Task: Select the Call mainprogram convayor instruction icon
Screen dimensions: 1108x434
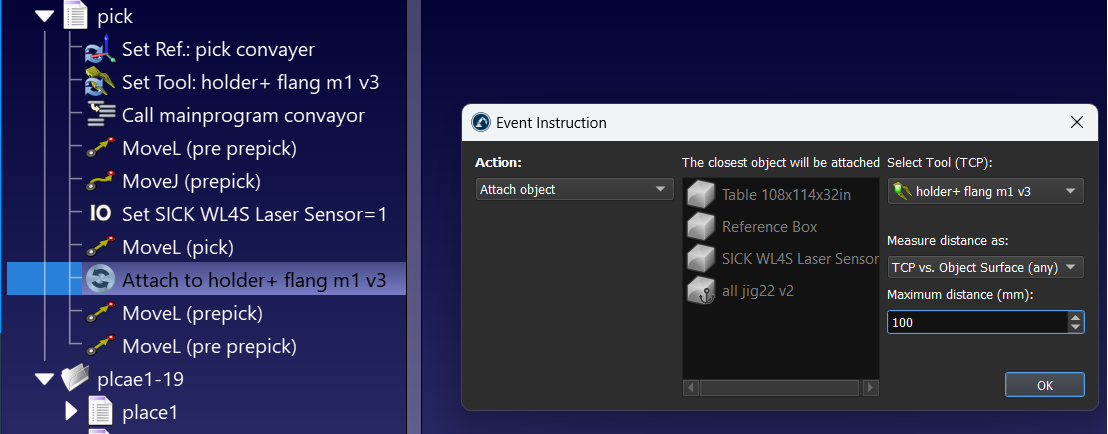Action: coord(100,115)
